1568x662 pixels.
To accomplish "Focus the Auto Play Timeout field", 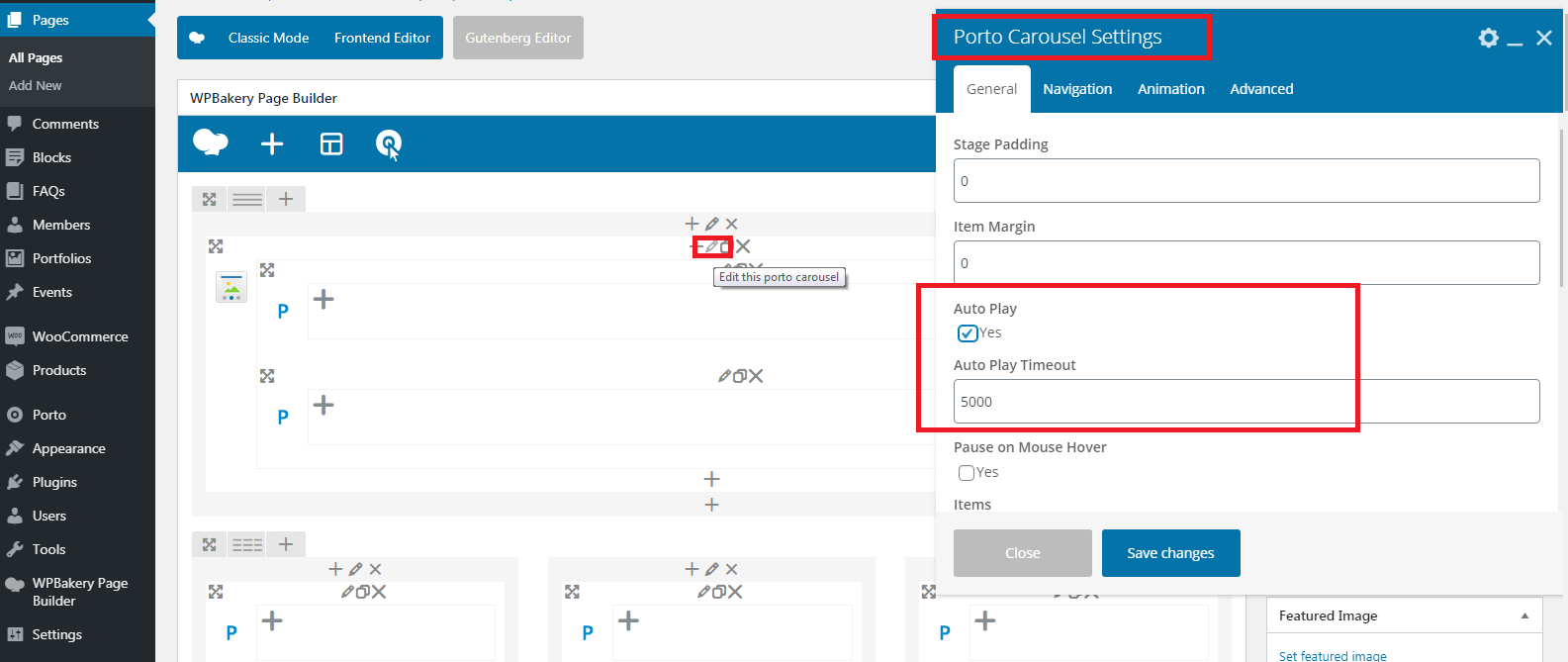I will coord(1246,402).
